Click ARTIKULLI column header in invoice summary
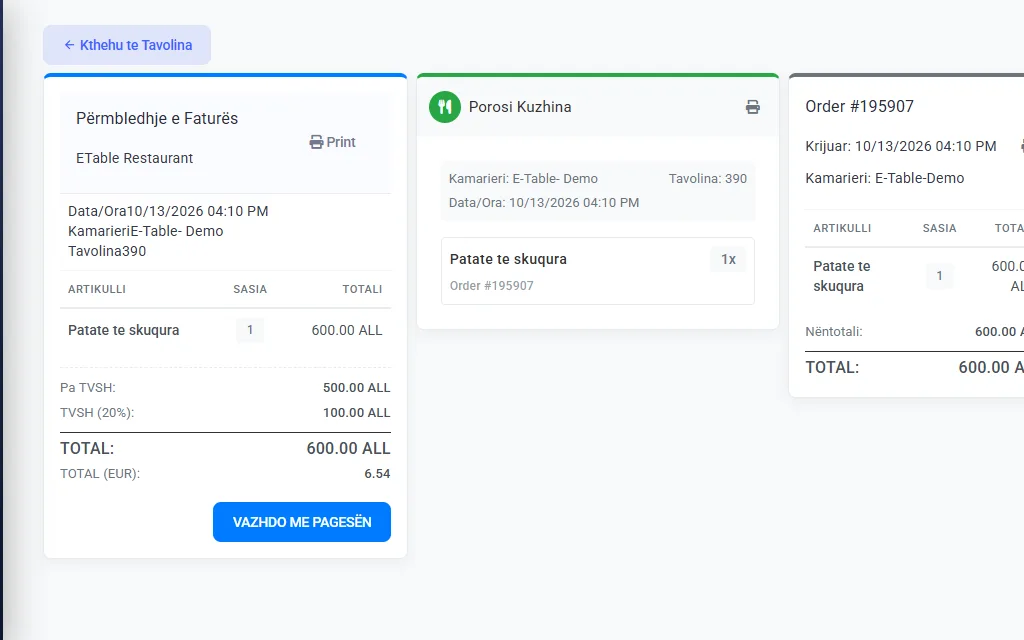This screenshot has height=640, width=1024. point(97,289)
